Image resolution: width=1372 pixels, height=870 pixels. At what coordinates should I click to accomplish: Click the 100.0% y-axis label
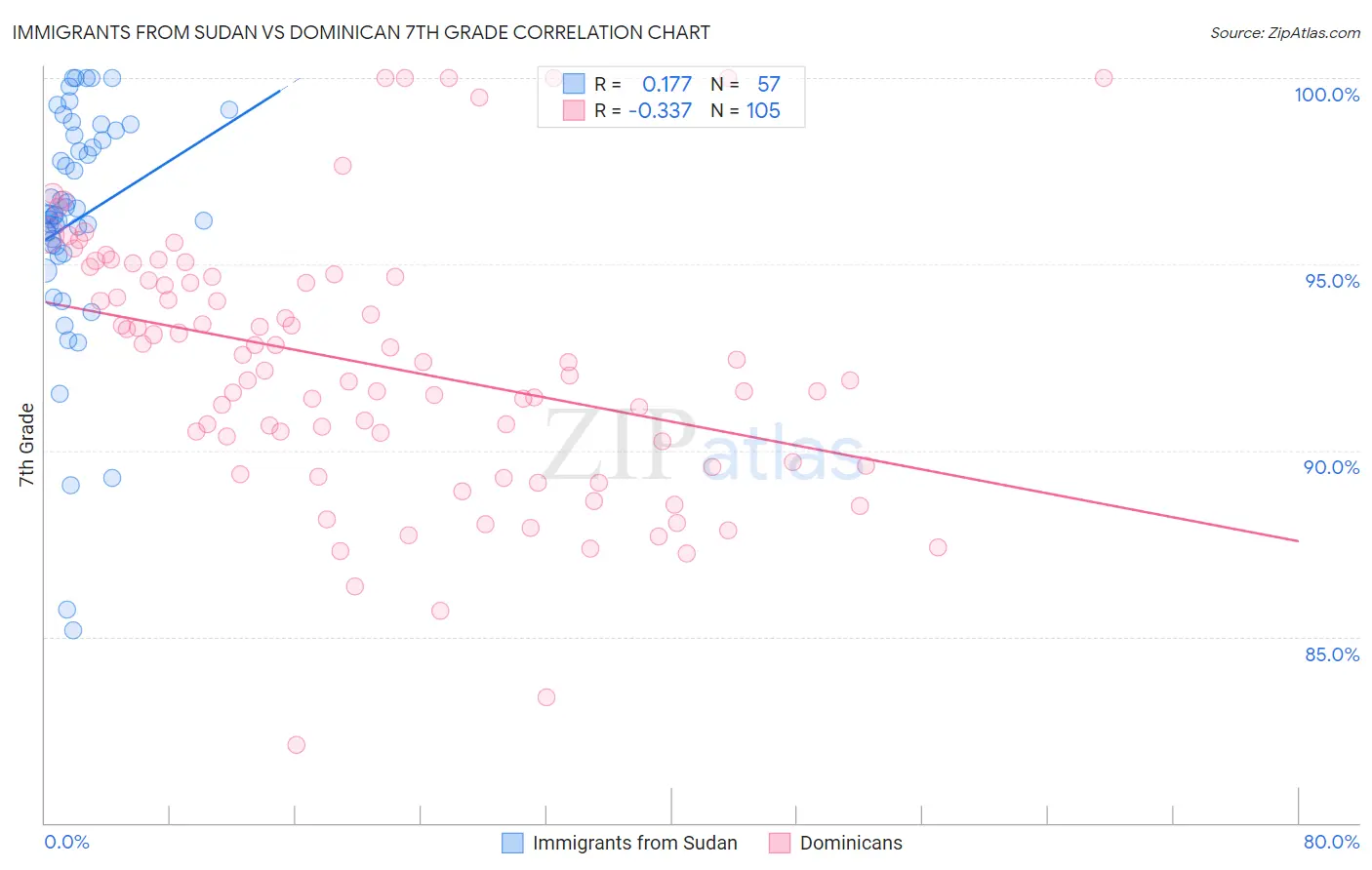1326,95
